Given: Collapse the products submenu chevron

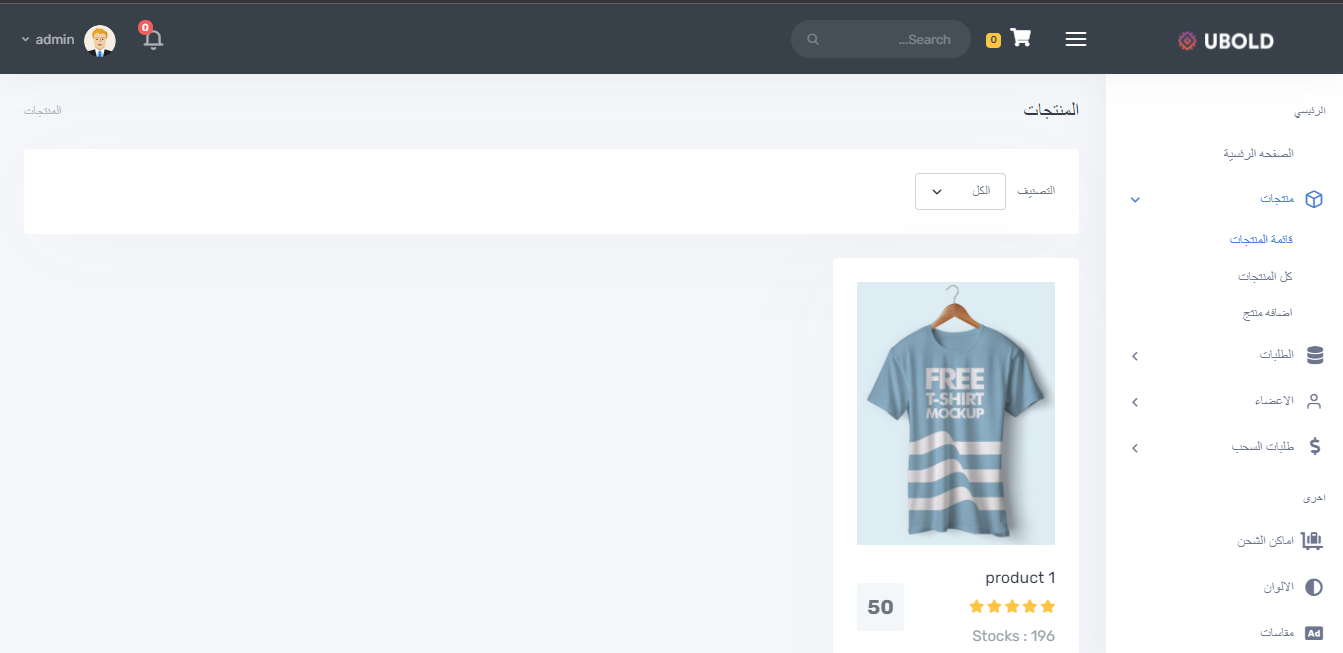Looking at the screenshot, I should (1135, 200).
